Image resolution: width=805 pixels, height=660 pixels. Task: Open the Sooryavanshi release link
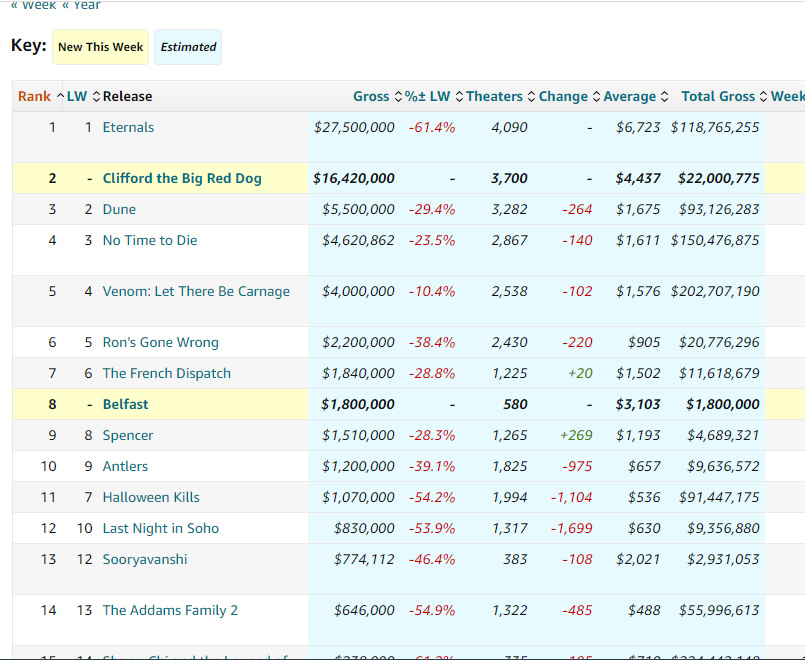pos(145,559)
